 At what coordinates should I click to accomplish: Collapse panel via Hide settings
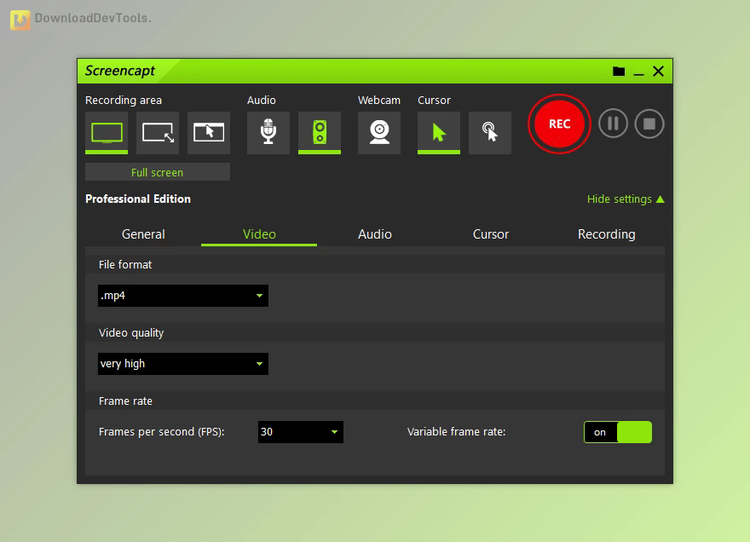click(625, 199)
